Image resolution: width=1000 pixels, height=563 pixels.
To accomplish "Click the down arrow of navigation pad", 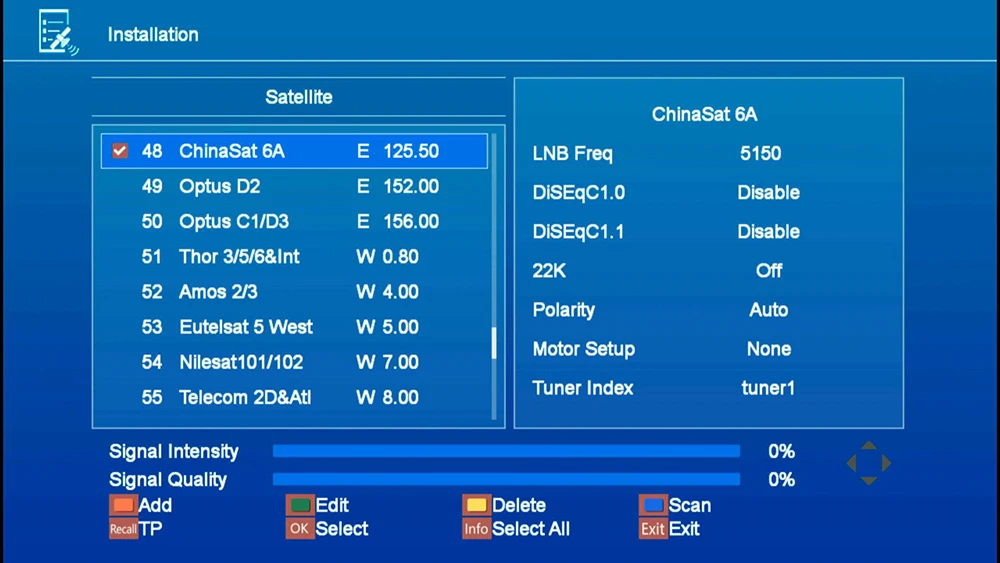I will point(869,481).
